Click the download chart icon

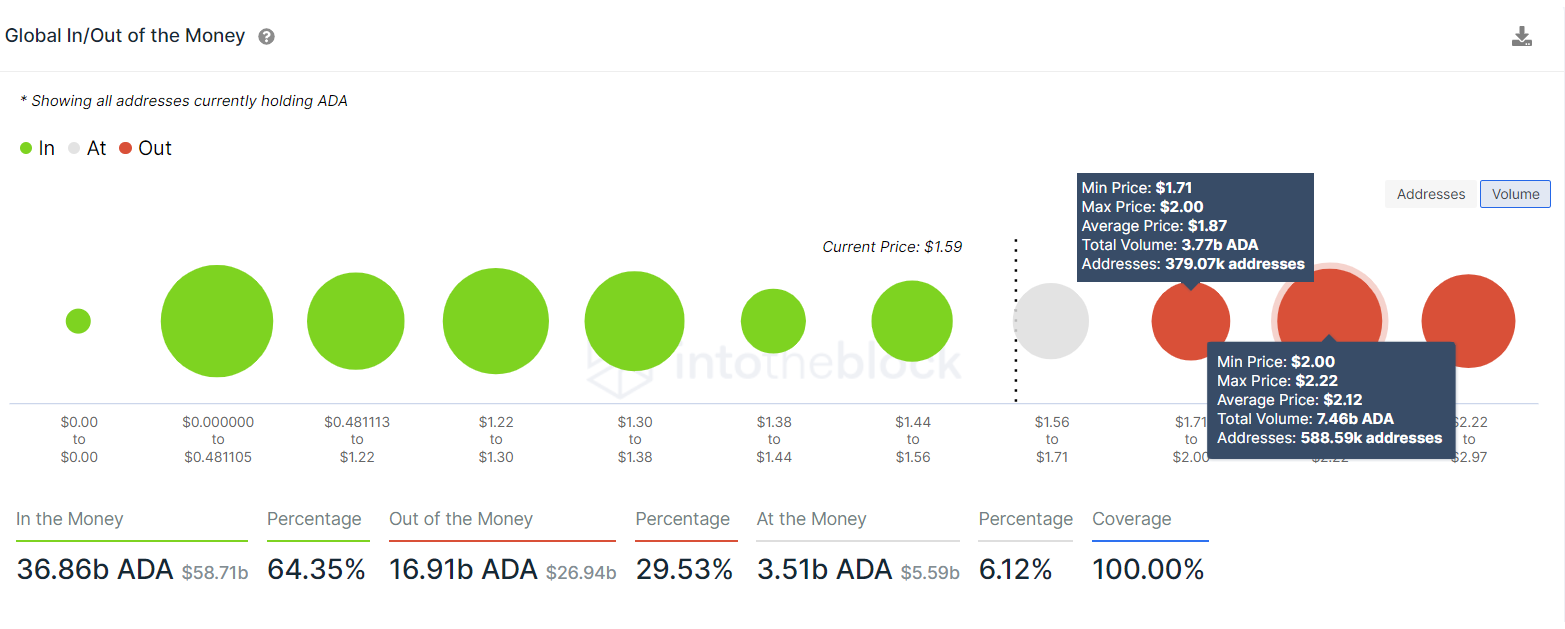(x=1521, y=37)
